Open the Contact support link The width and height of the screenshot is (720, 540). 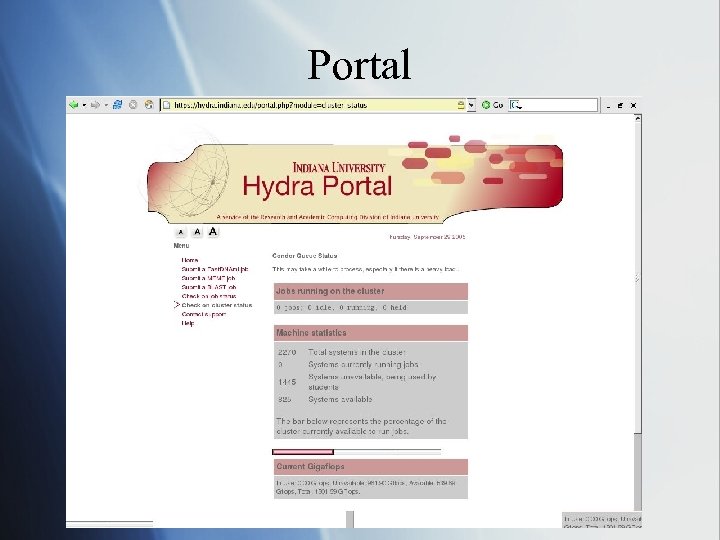click(204, 315)
